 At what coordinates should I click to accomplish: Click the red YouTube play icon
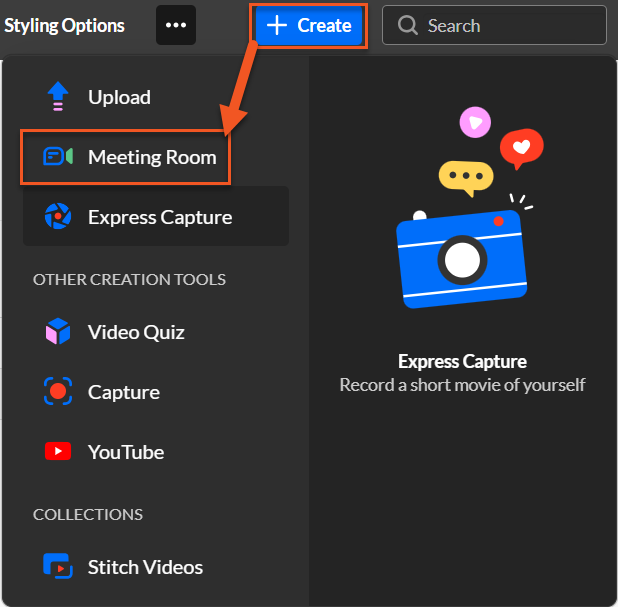(58, 452)
